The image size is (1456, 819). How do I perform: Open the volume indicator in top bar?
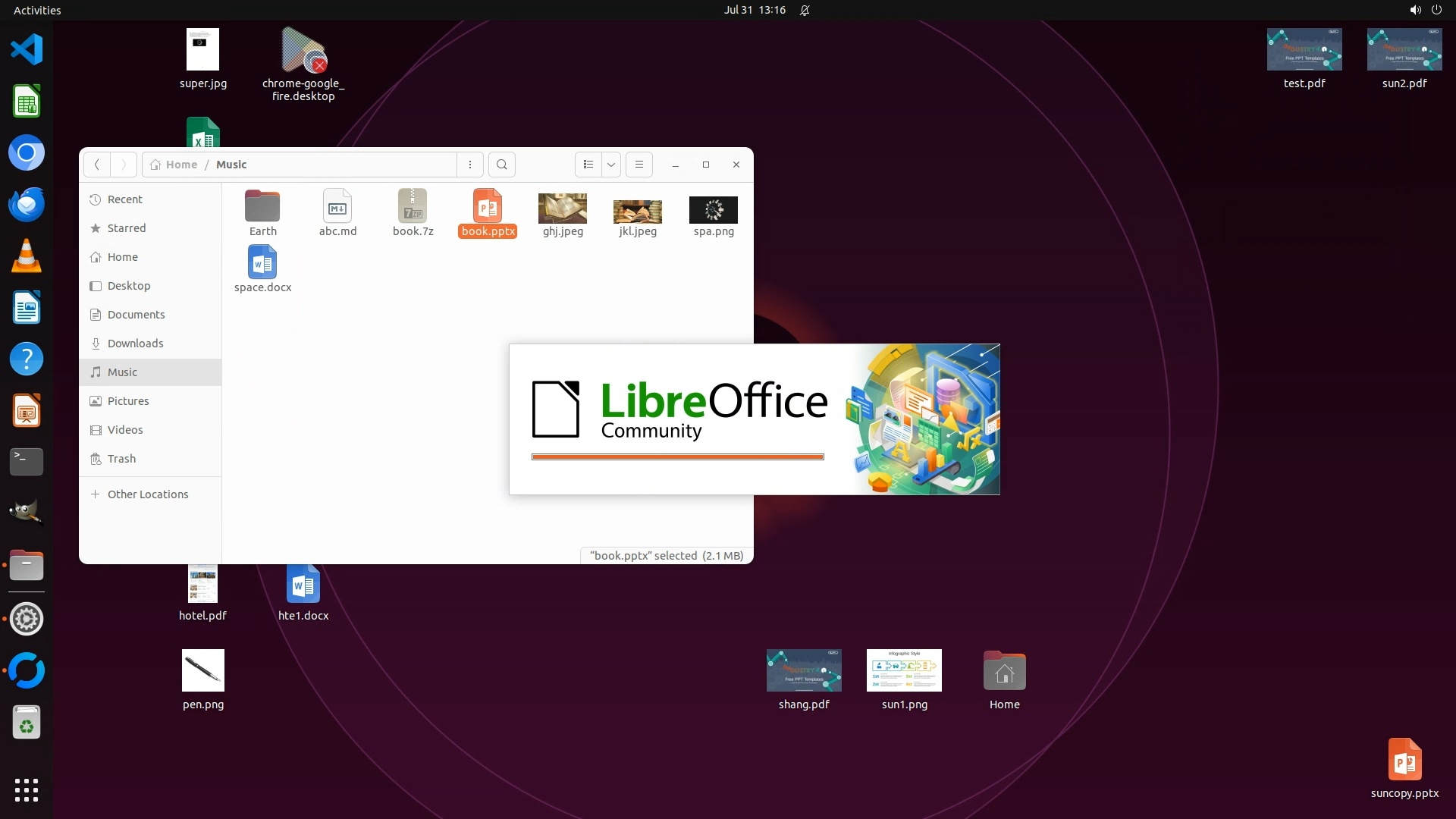click(1415, 10)
